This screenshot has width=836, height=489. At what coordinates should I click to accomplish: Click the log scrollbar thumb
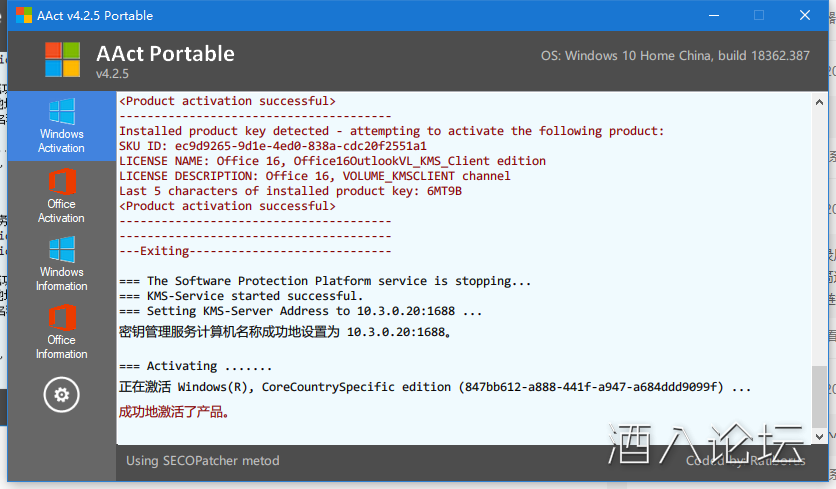click(x=819, y=395)
